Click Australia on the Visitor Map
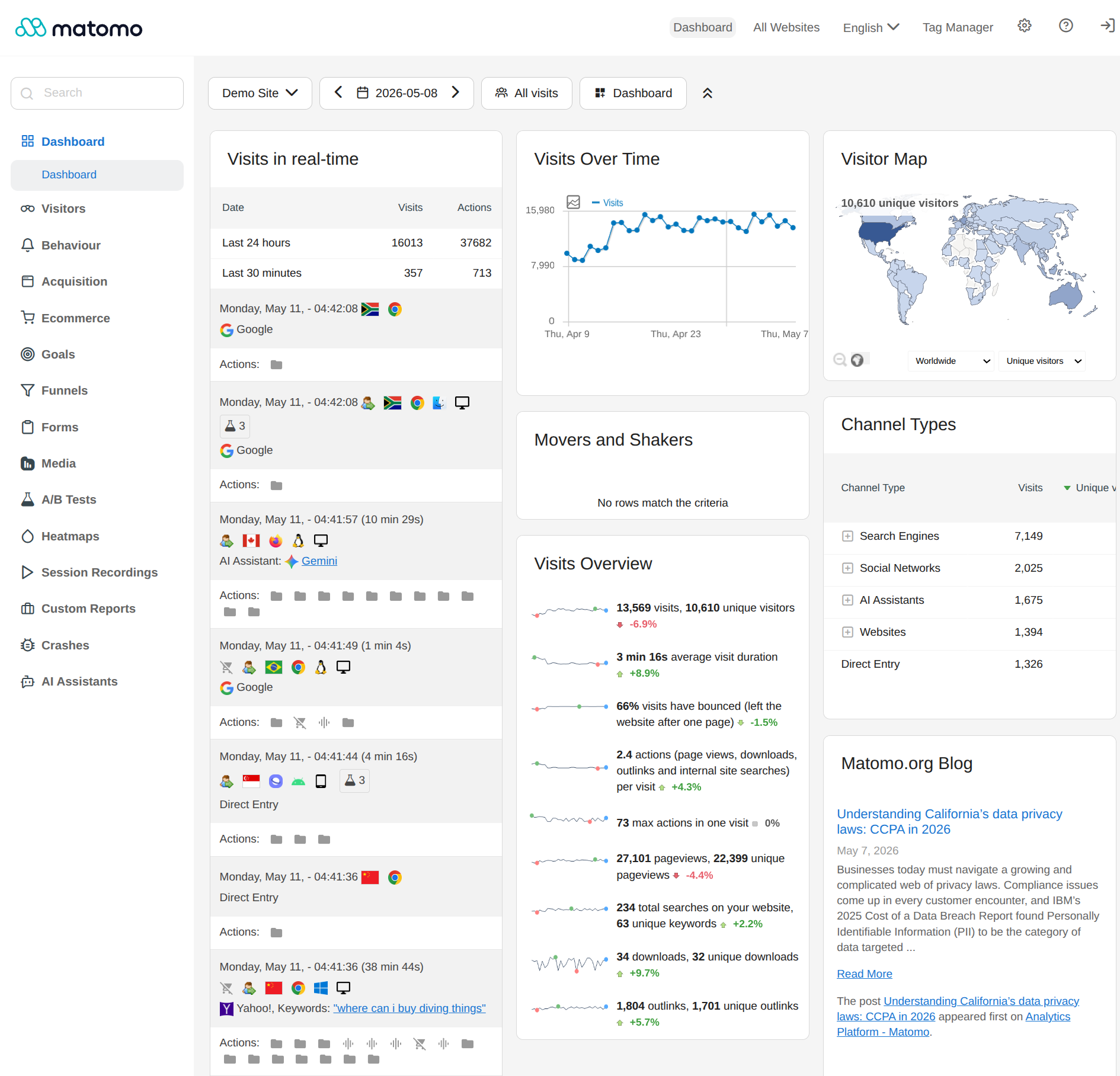Screen dimensions: 1120x1076 tap(1065, 295)
